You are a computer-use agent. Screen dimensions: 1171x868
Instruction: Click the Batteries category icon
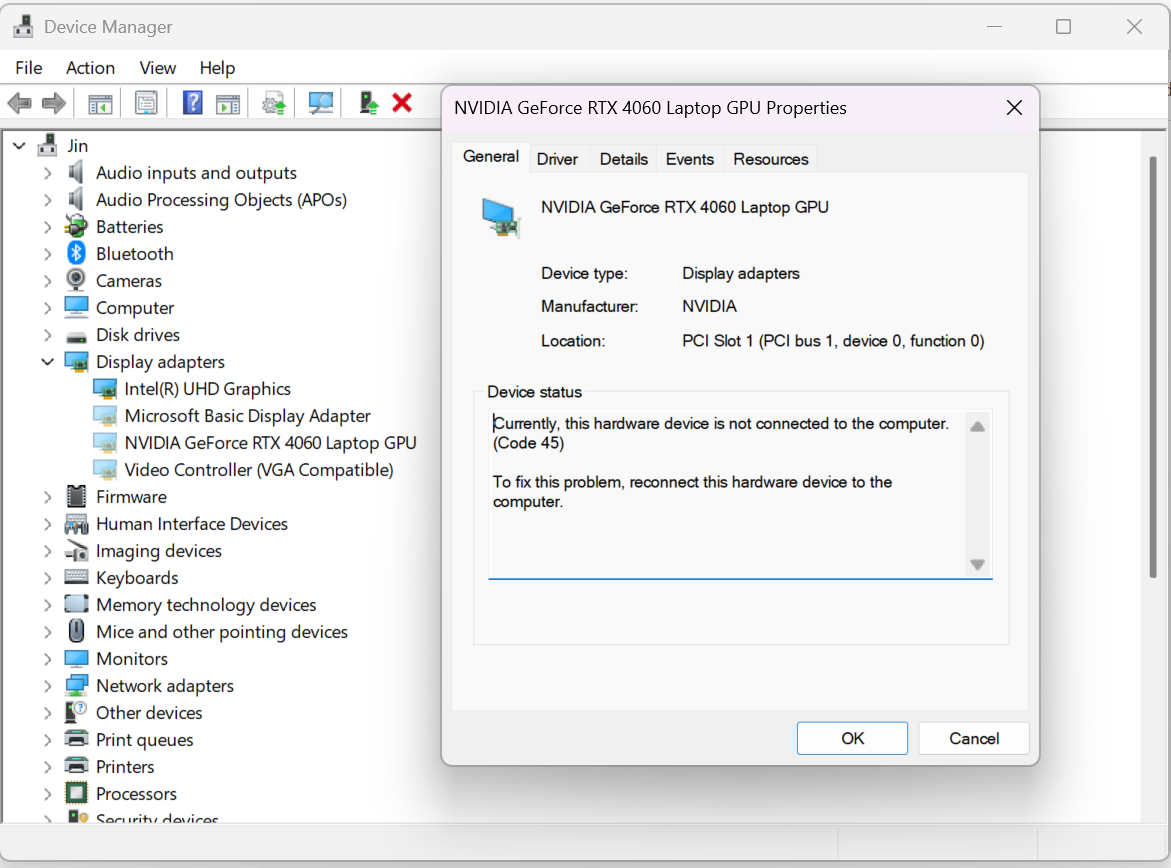76,226
